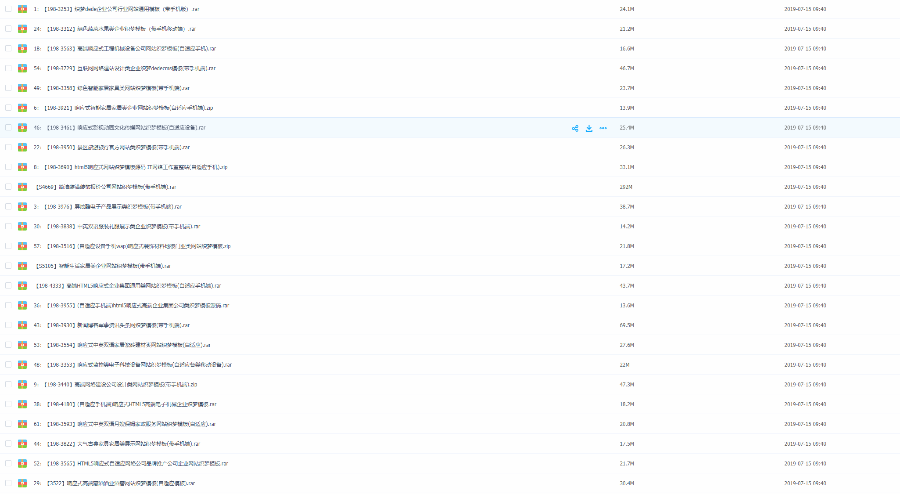
Task: Open the more options ellipsis on the highlighted row
Action: pos(603,128)
